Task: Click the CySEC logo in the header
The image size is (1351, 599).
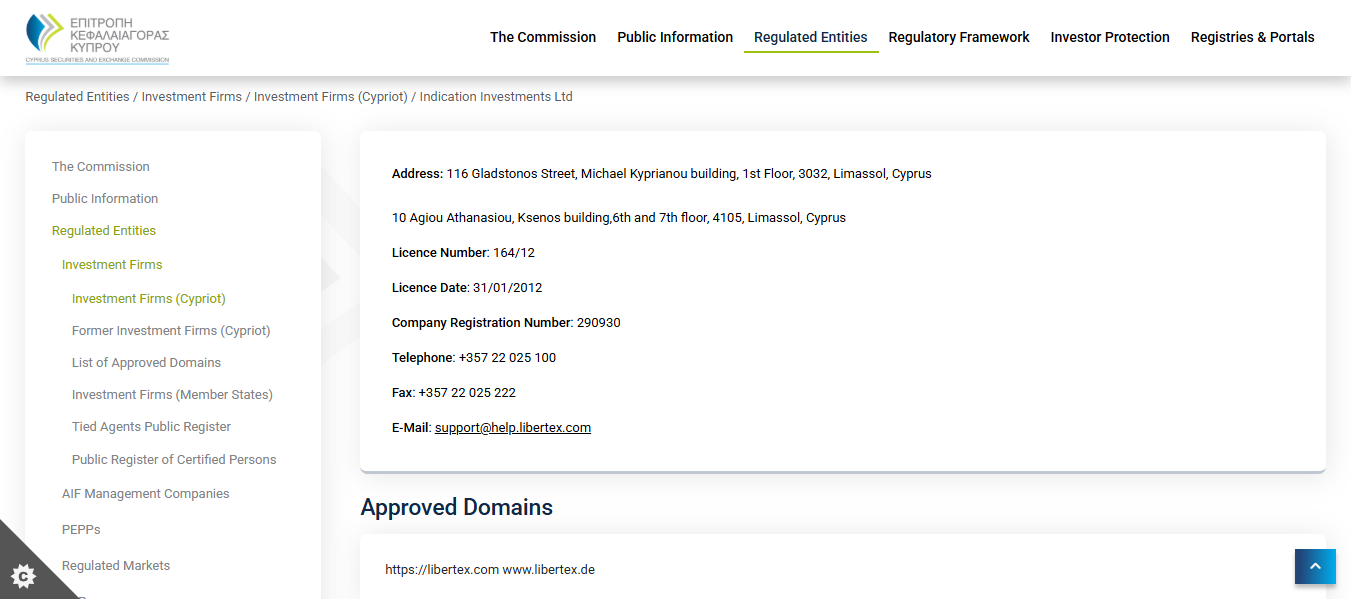Action: (97, 39)
